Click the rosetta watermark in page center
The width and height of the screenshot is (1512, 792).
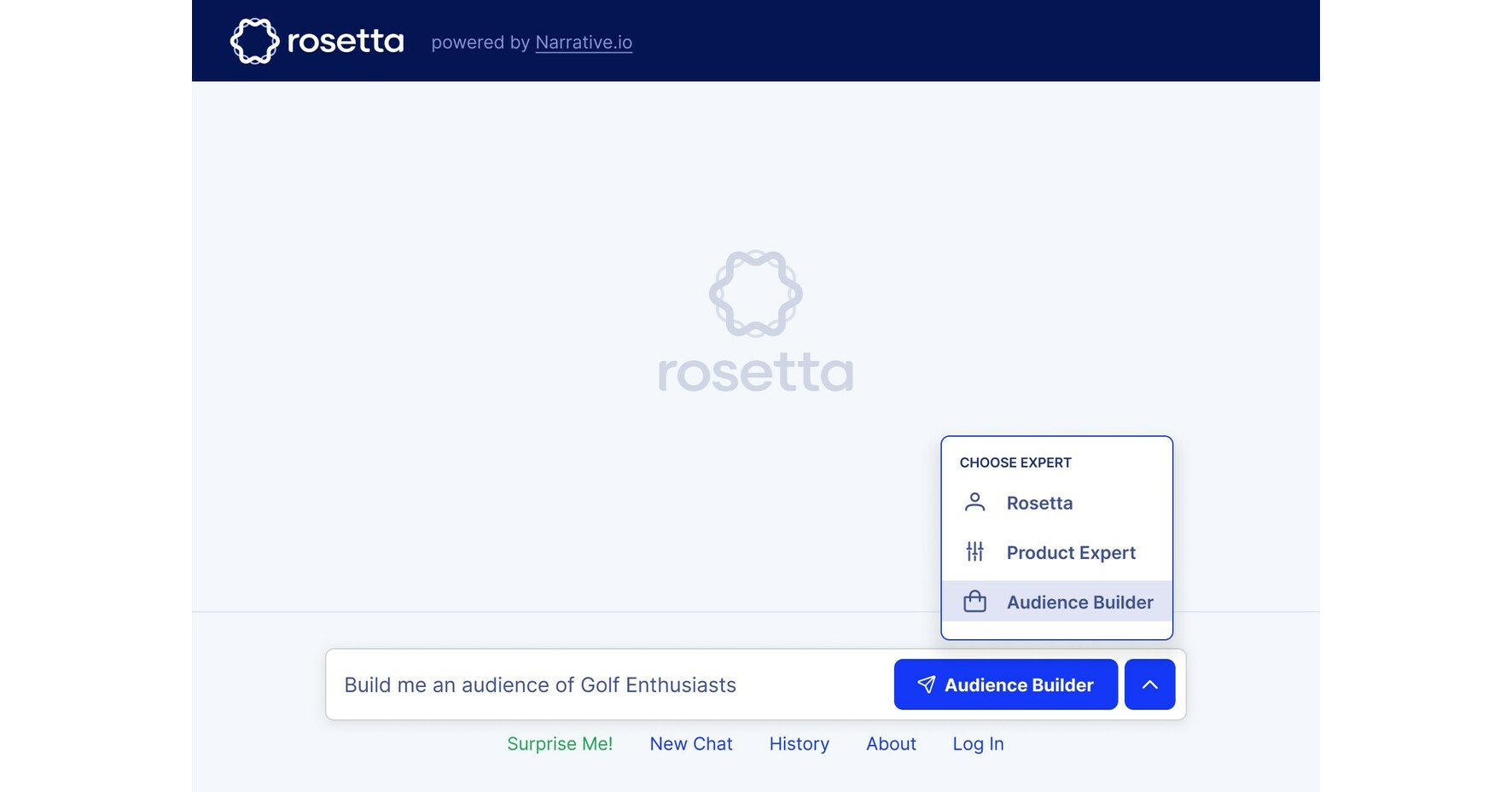pyautogui.click(x=756, y=373)
